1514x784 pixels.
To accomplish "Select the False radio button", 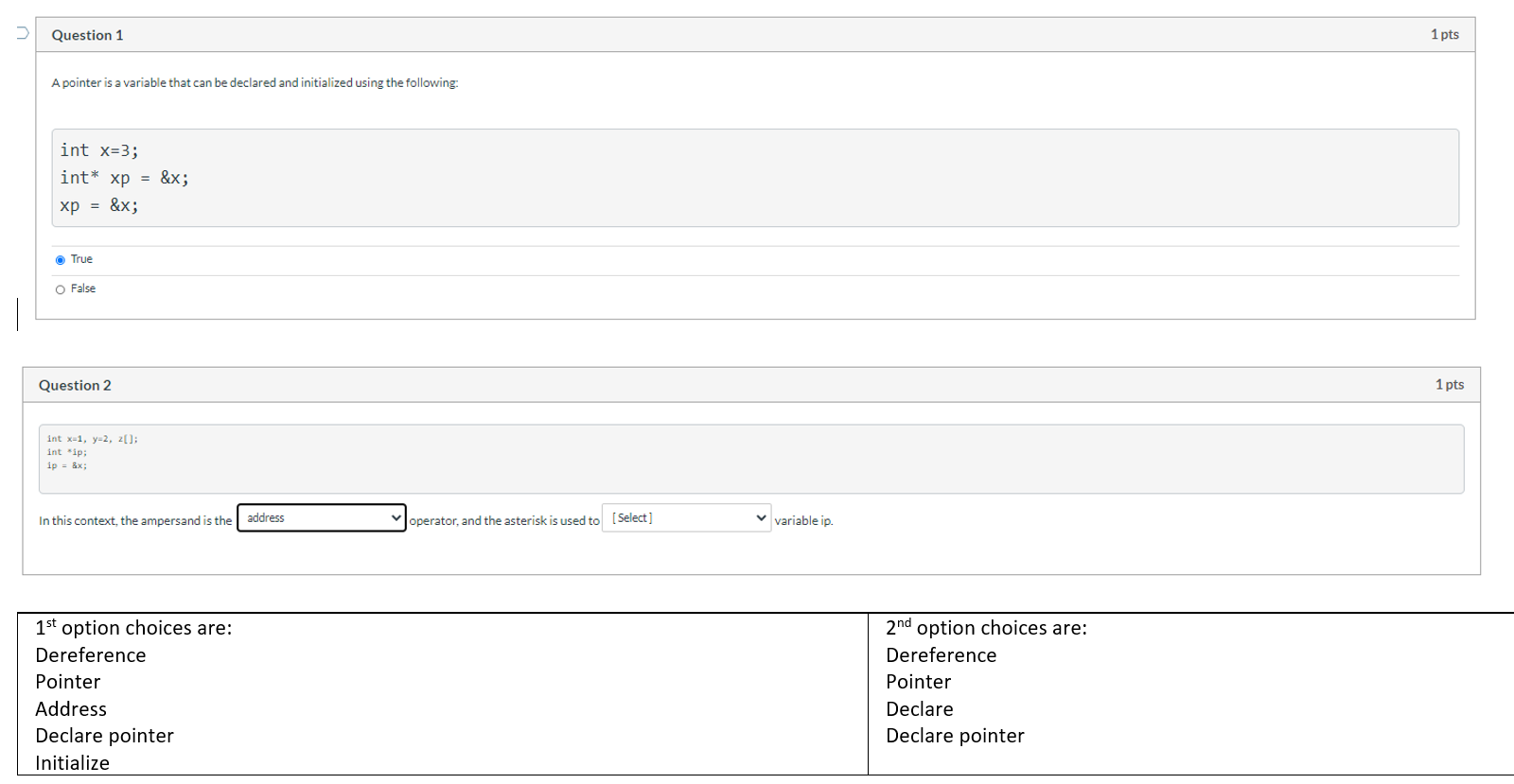I will (61, 289).
